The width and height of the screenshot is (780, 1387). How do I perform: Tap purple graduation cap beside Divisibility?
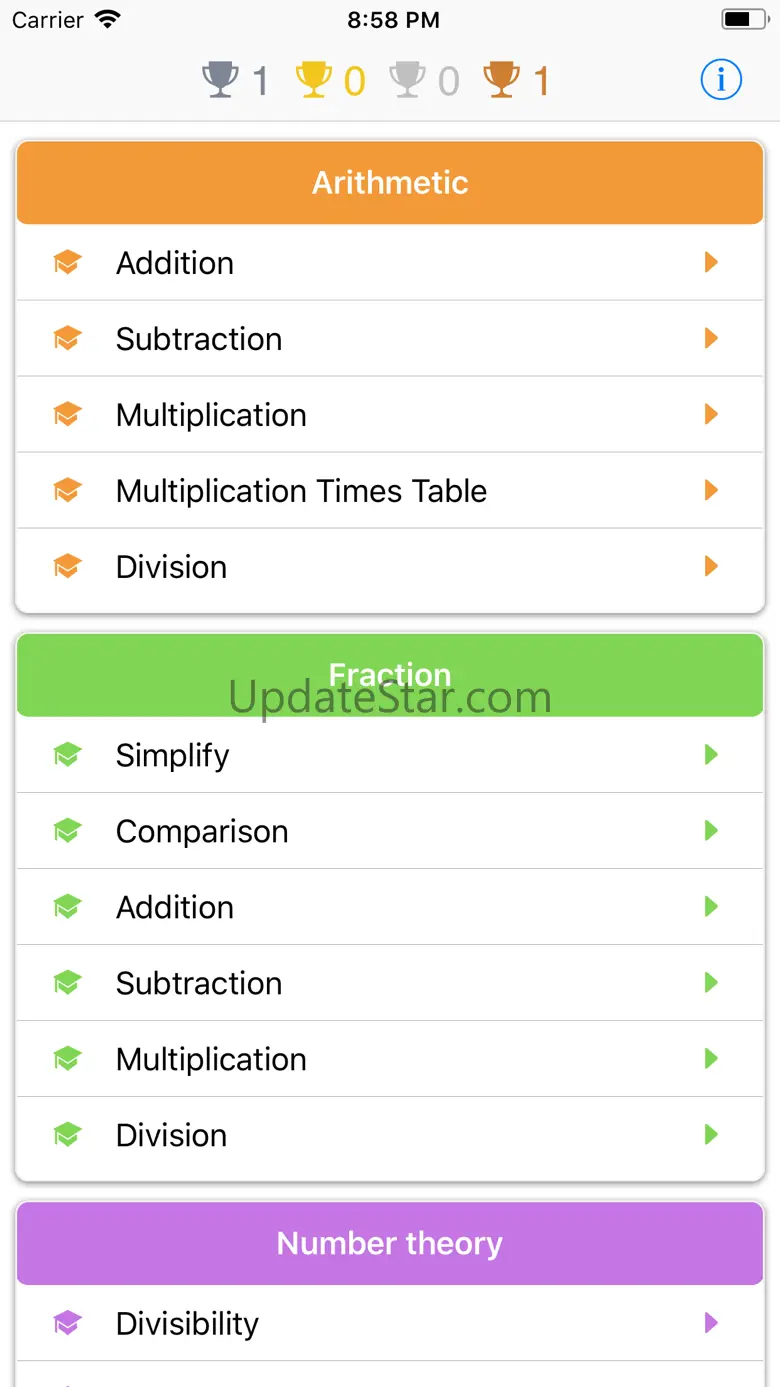click(67, 1323)
